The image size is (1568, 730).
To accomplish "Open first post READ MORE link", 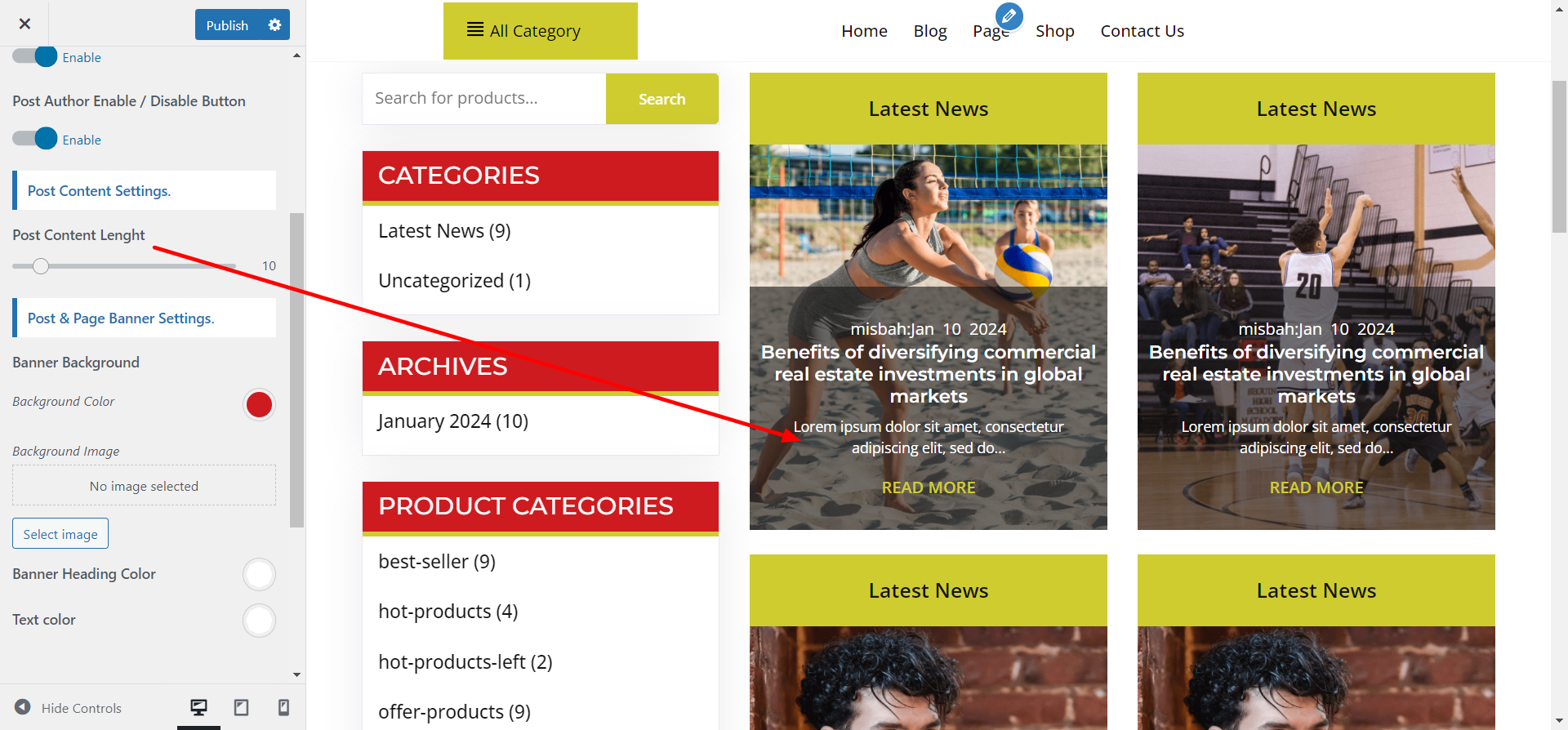I will 929,487.
